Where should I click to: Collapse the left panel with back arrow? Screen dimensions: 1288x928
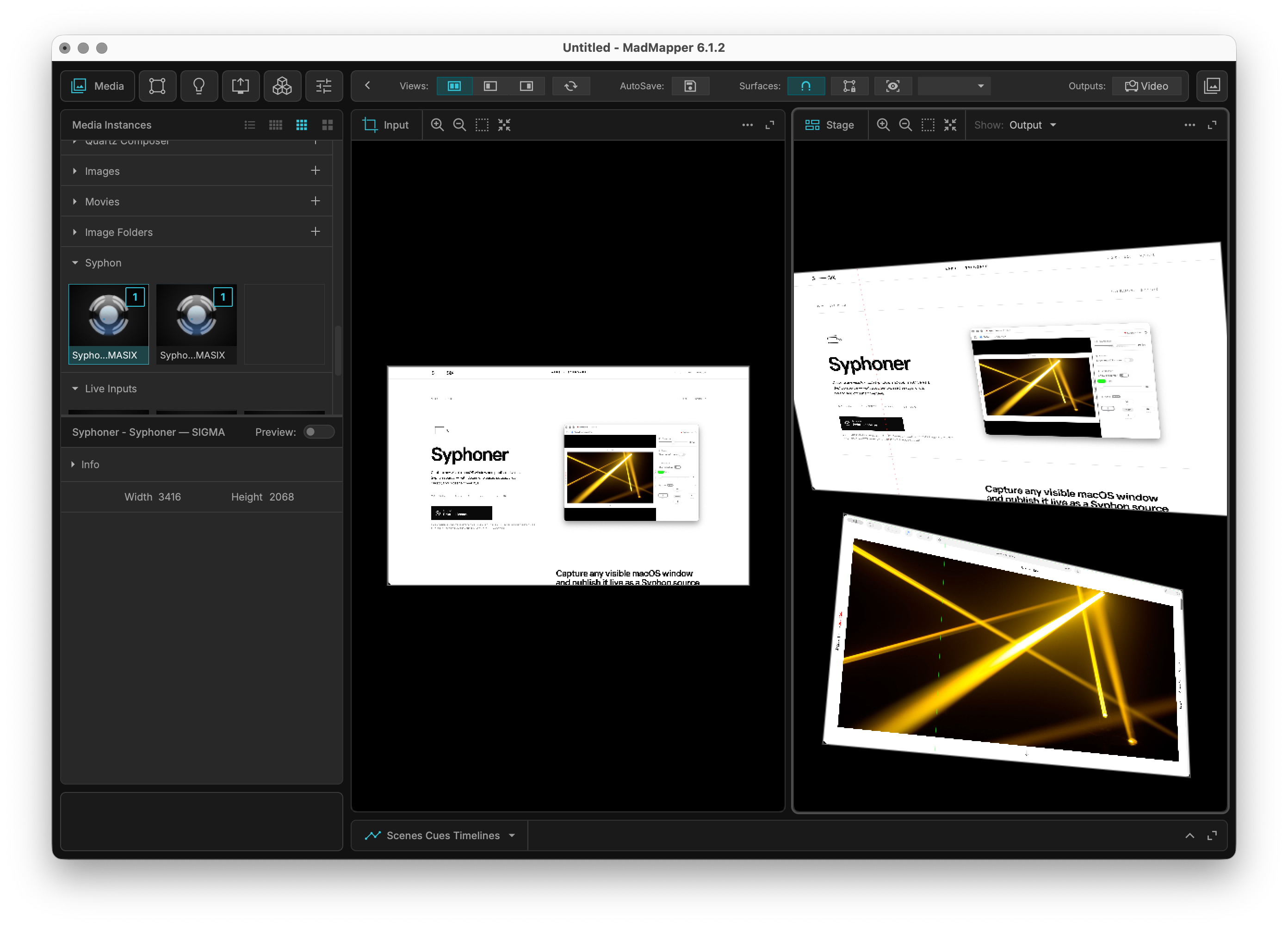(x=367, y=85)
